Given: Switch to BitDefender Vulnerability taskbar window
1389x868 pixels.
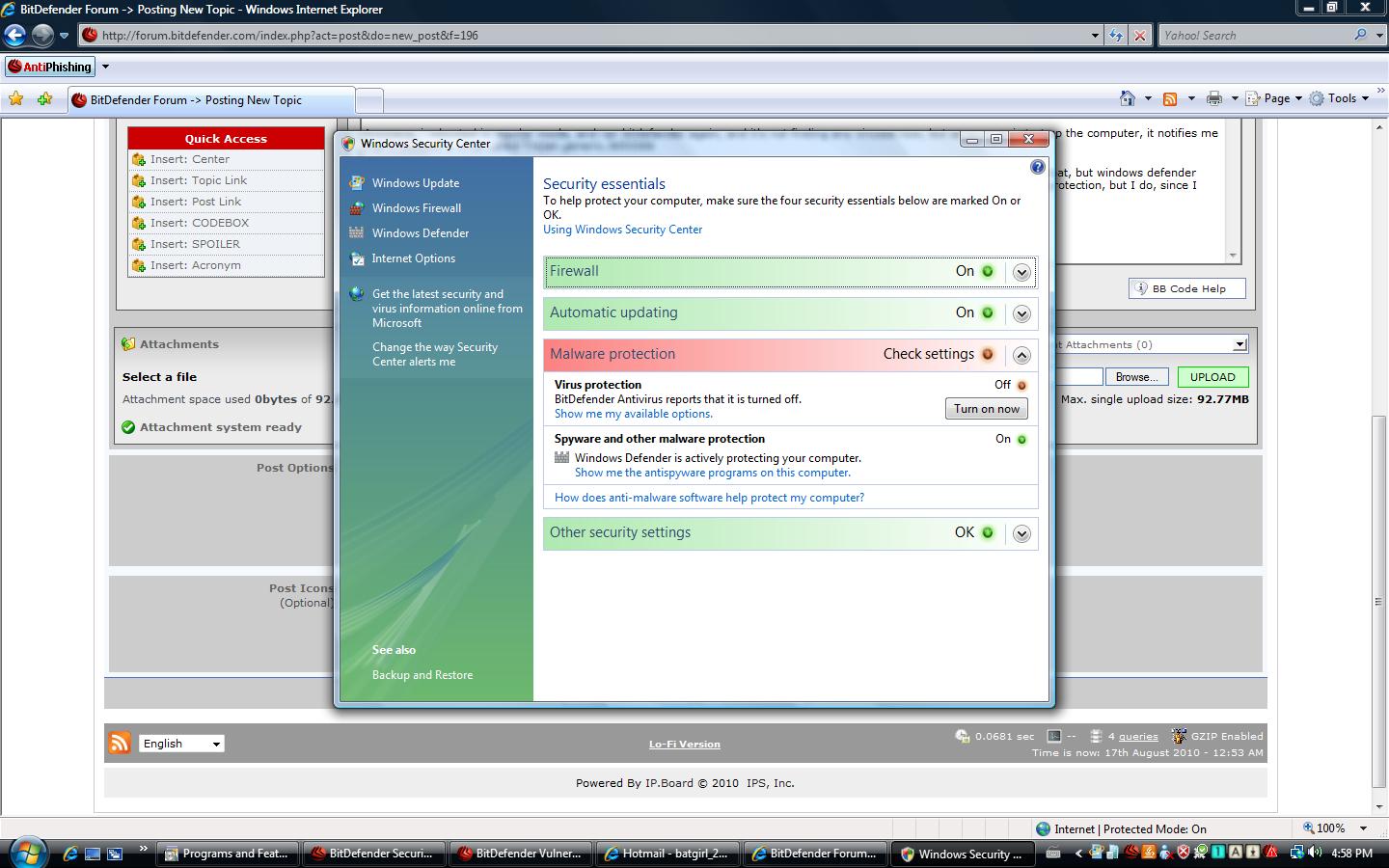Looking at the screenshot, I should [x=520, y=854].
